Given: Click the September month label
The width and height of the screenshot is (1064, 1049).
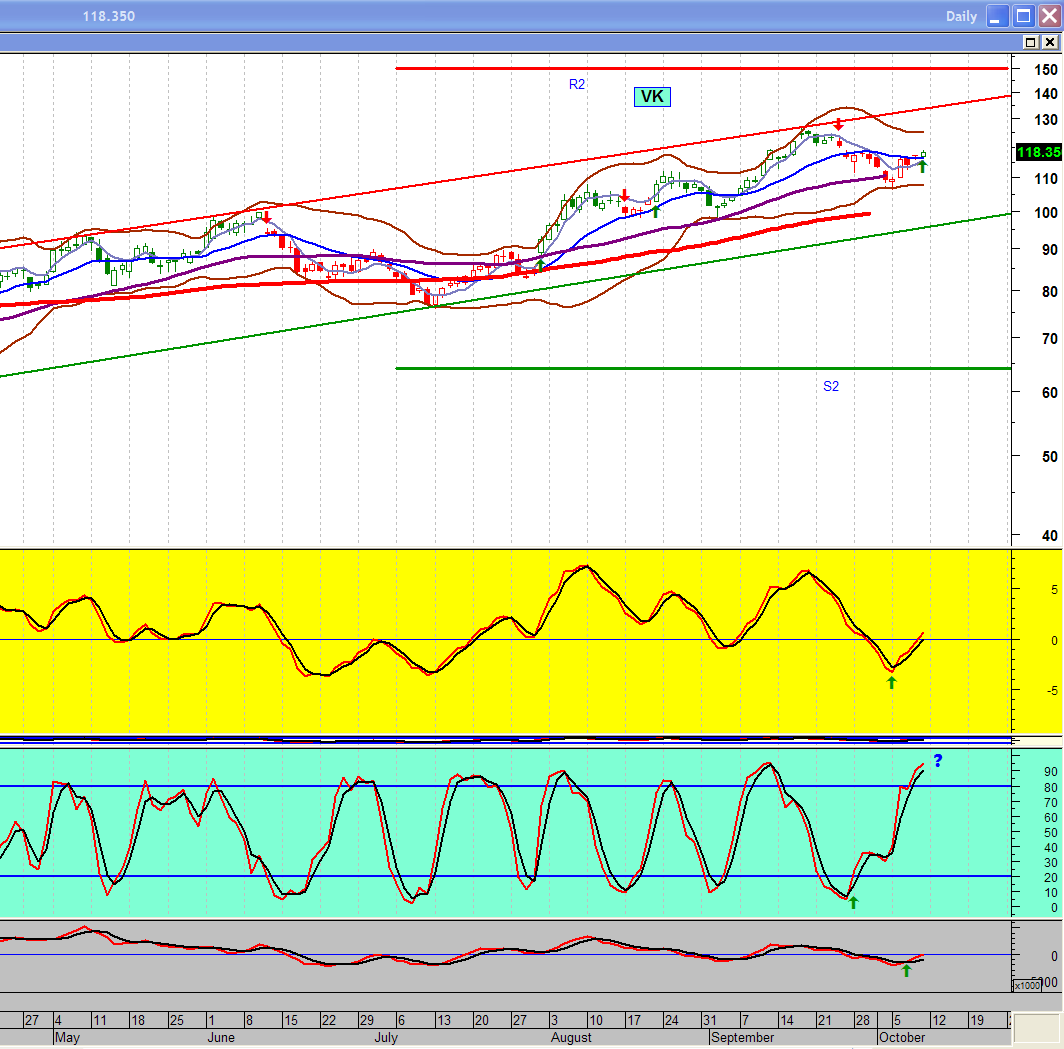Looking at the screenshot, I should 742,1037.
